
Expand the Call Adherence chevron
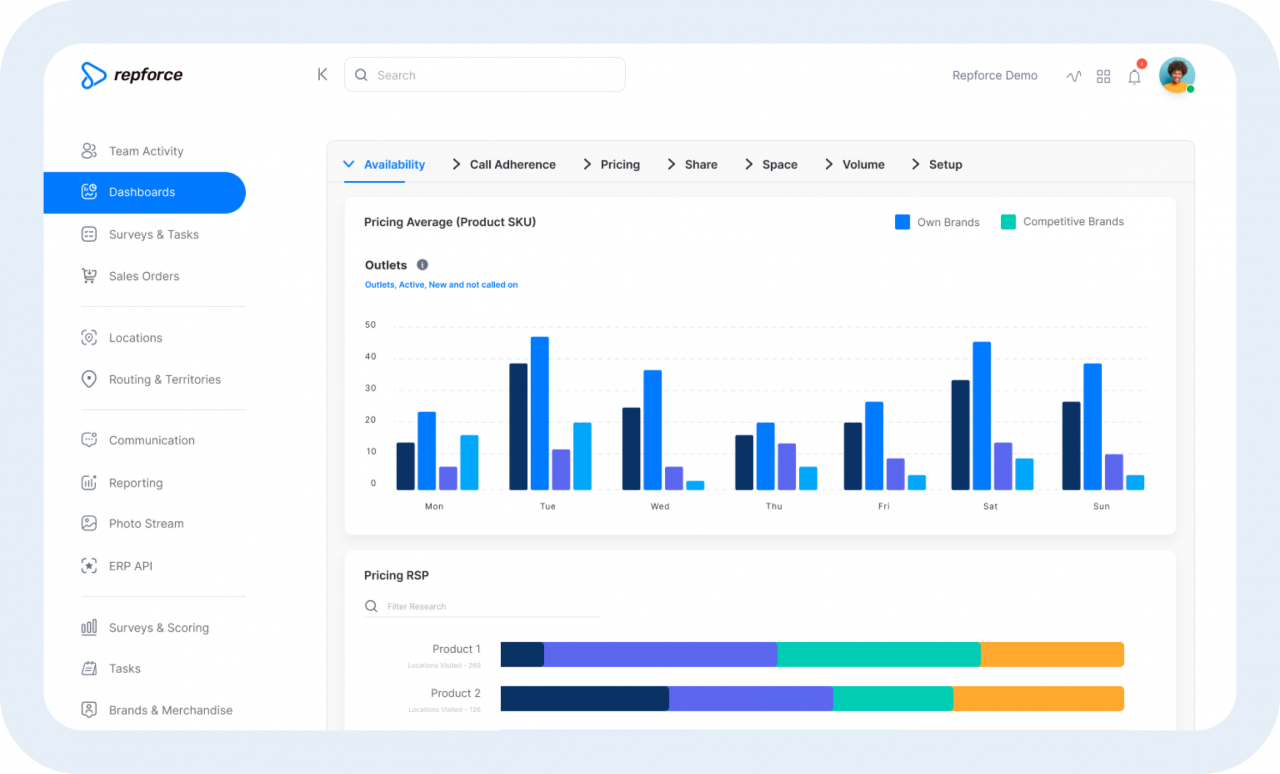455,164
